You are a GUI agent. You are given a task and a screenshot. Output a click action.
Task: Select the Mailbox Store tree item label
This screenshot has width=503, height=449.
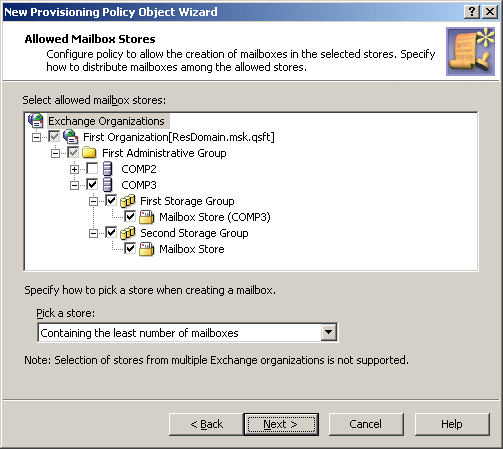[x=192, y=249]
